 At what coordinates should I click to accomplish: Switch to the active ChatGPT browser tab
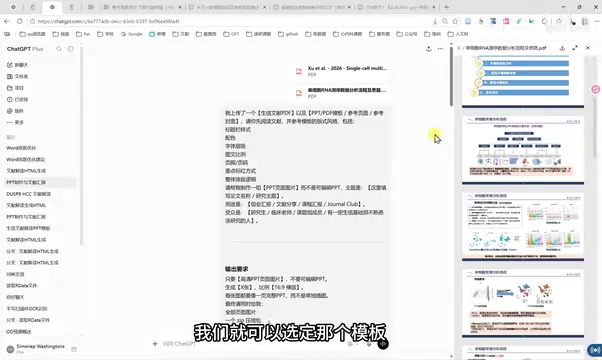(52, 7)
